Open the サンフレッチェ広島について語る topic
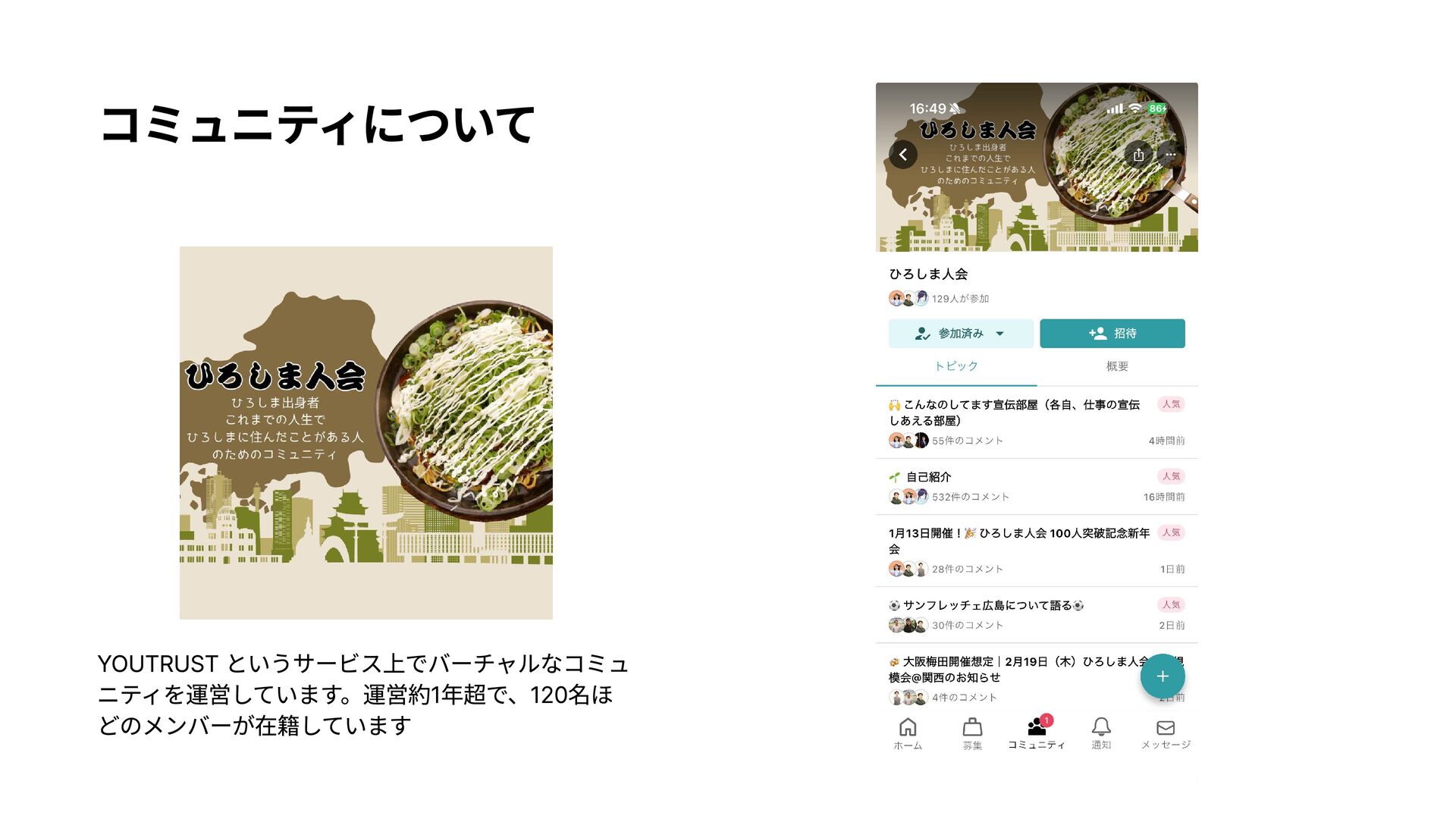 (x=1037, y=615)
